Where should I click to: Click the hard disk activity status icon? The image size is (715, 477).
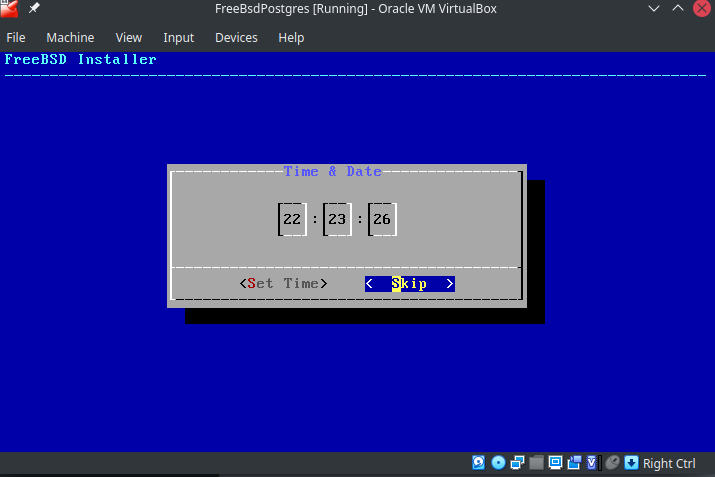point(478,463)
